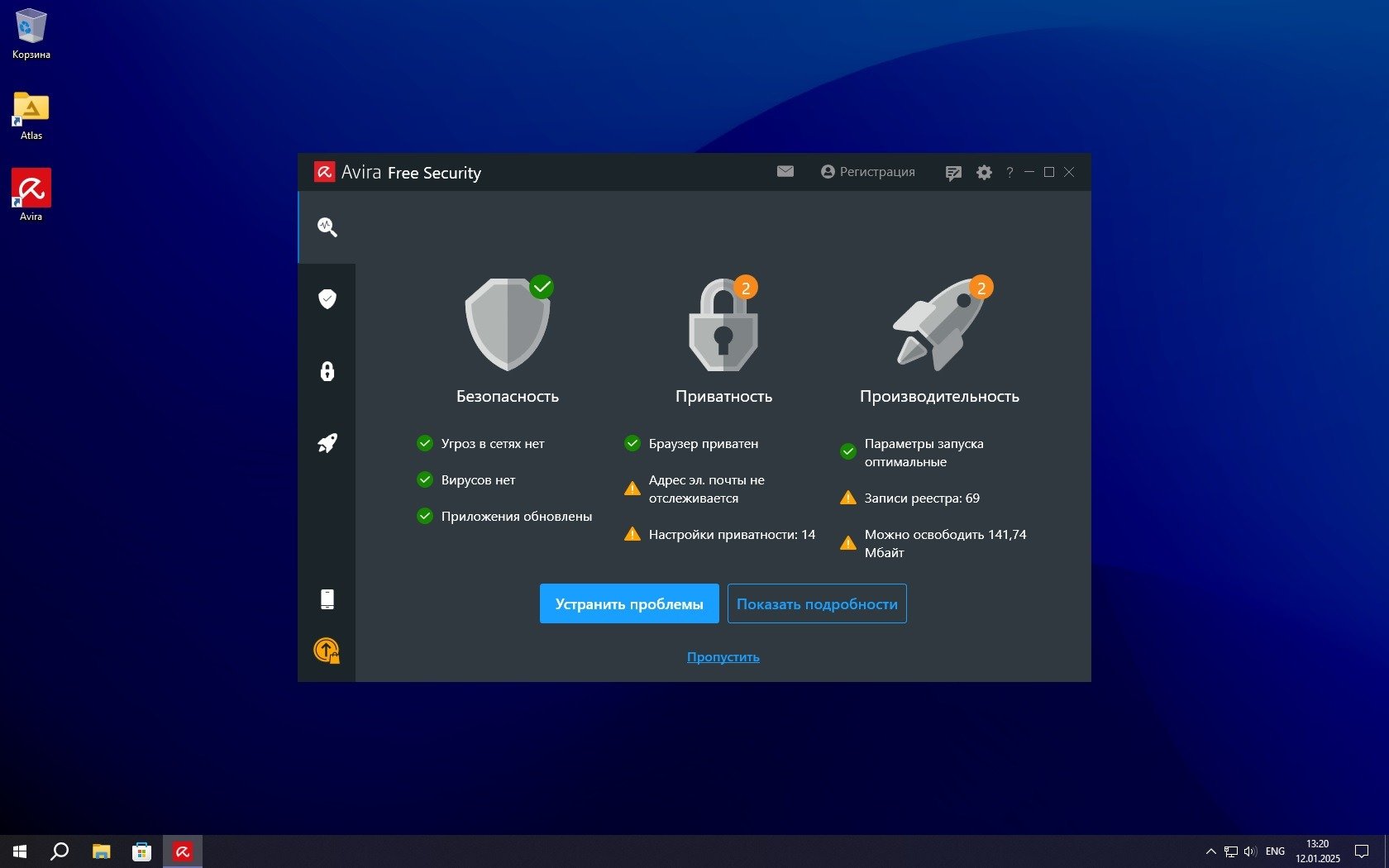Open the Performance rocket sidebar section
1389x868 pixels.
tap(327, 443)
